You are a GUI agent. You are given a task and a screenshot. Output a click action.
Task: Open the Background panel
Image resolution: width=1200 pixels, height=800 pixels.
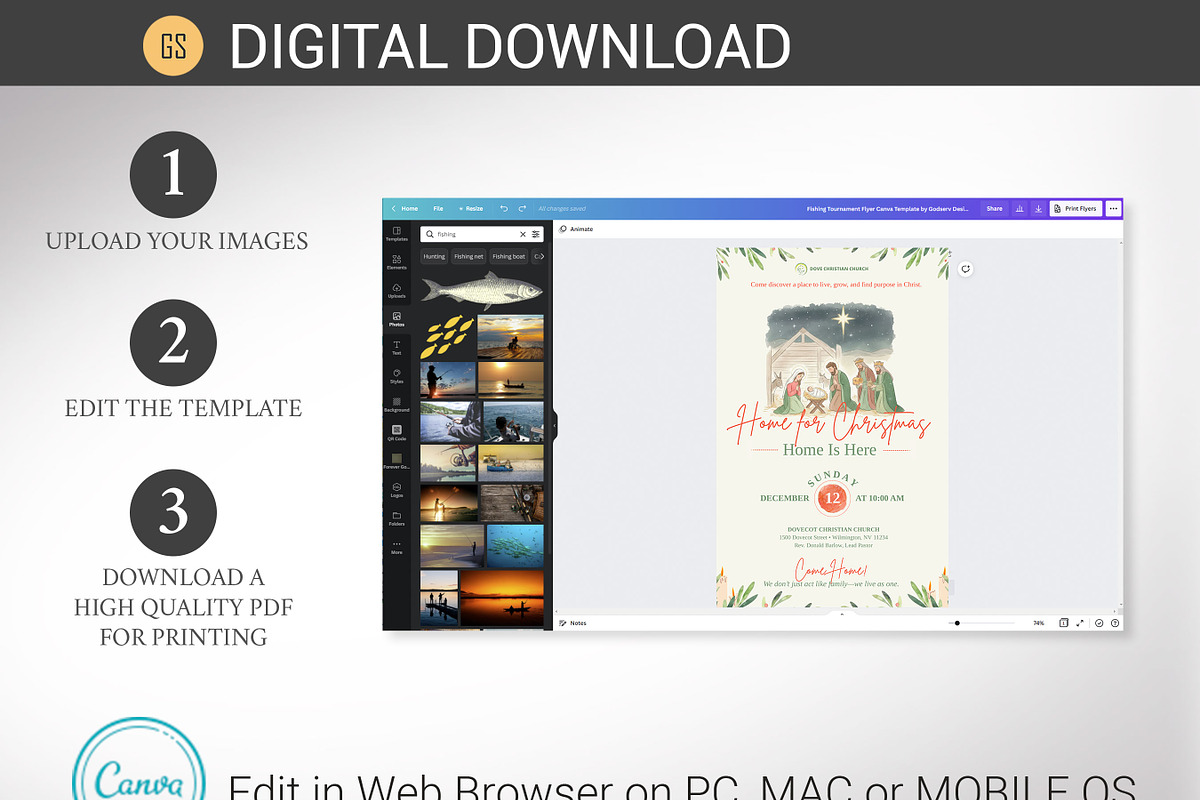(397, 405)
